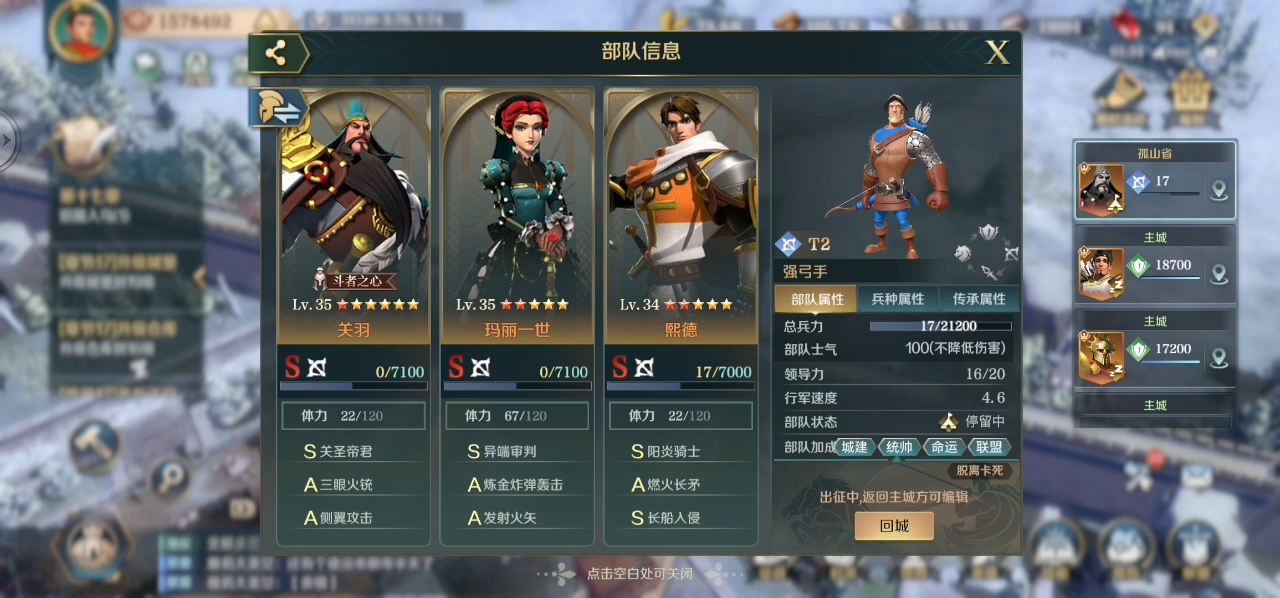This screenshot has width=1280, height=598.
Task: Click the T2 archer tier badge
Action: [803, 244]
